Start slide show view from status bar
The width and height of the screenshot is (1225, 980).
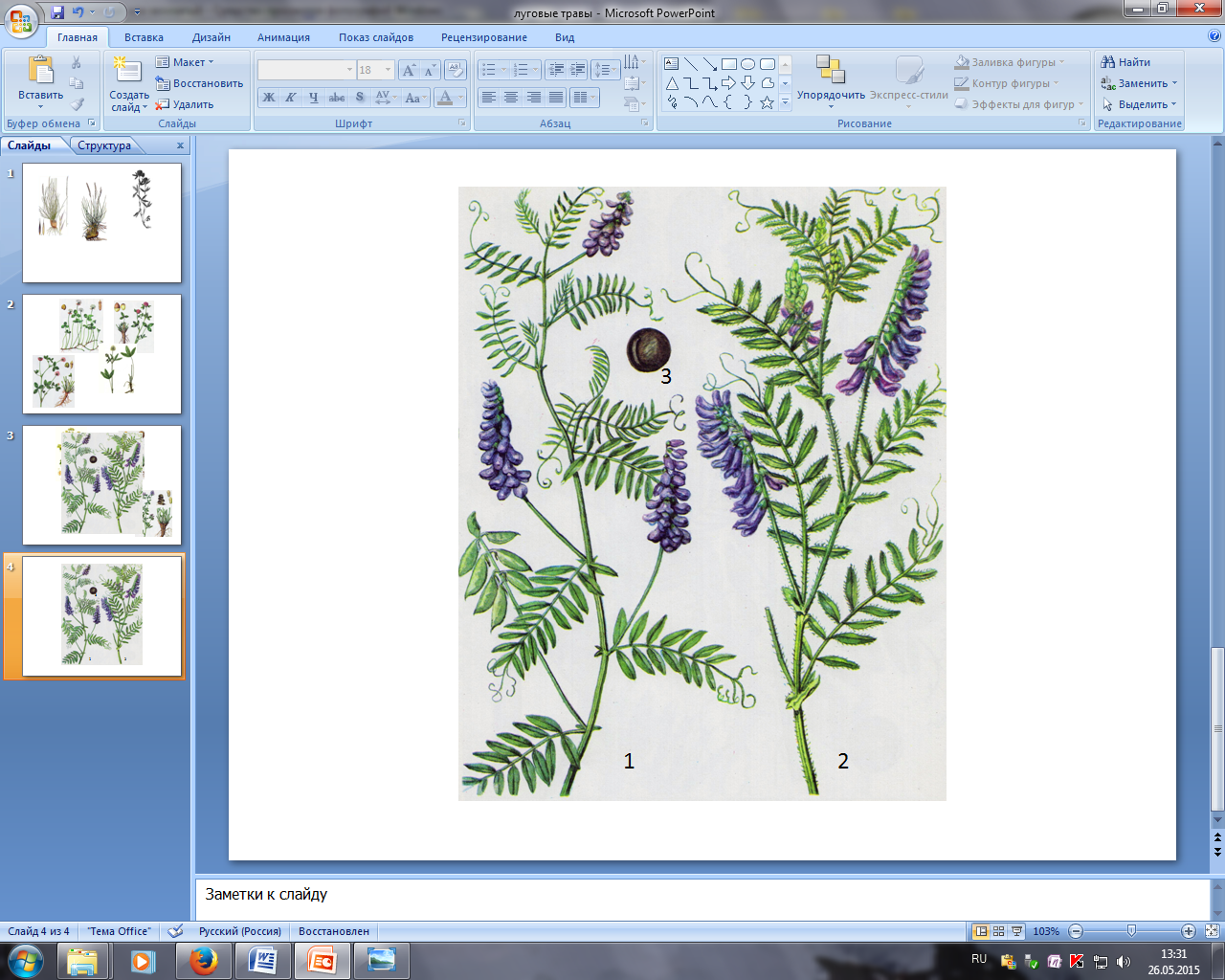pos(1017,931)
